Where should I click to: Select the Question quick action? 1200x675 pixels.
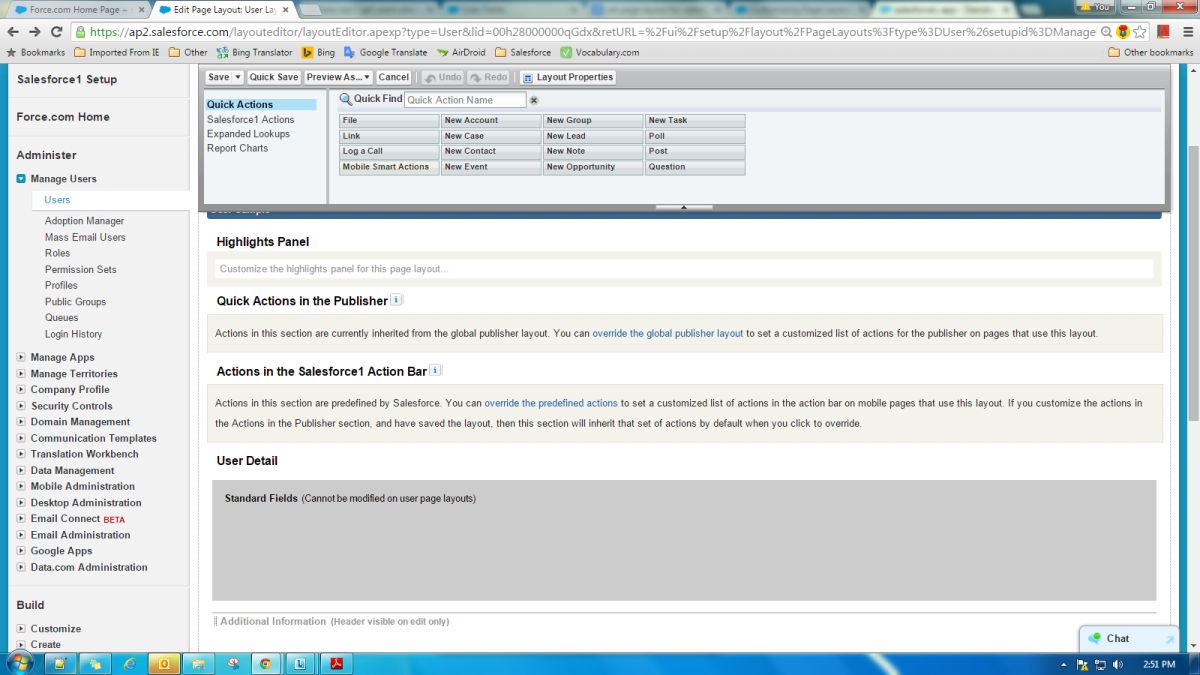point(695,167)
